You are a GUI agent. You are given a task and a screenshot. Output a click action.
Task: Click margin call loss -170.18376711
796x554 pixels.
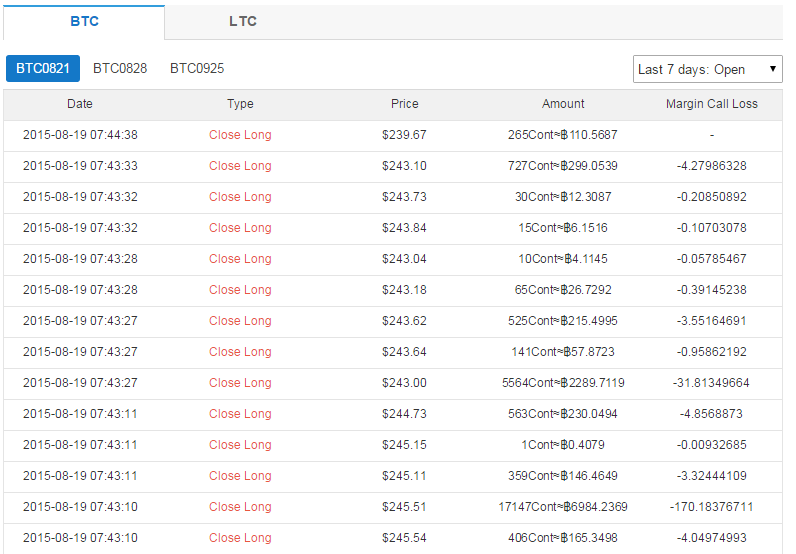click(x=711, y=507)
